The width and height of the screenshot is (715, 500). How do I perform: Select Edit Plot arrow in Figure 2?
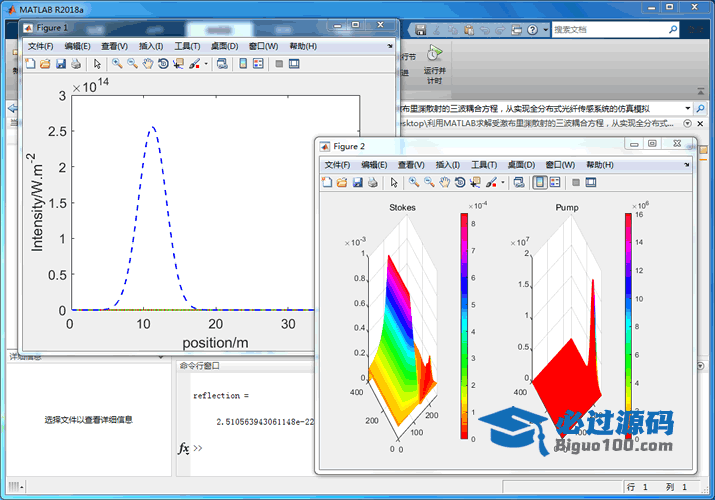tap(394, 182)
